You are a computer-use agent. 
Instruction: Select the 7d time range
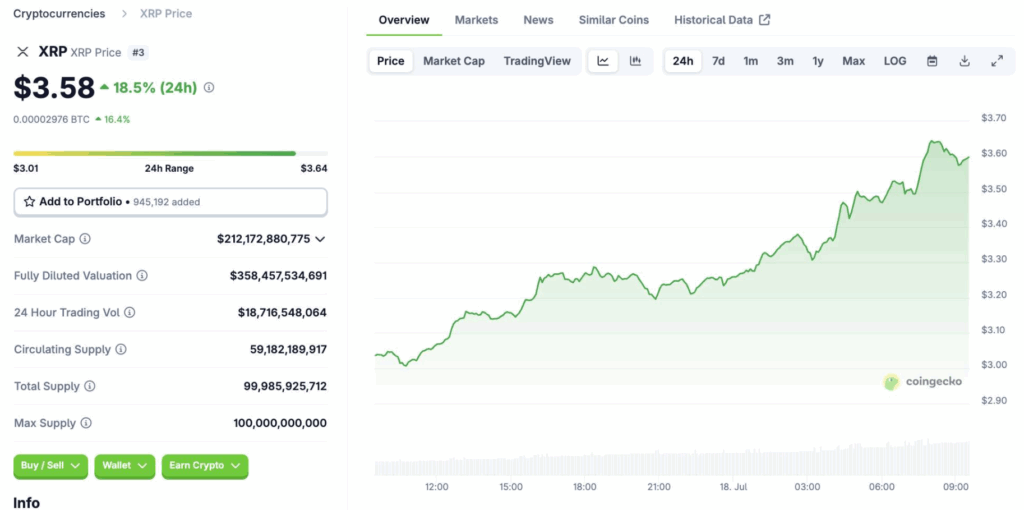[718, 61]
